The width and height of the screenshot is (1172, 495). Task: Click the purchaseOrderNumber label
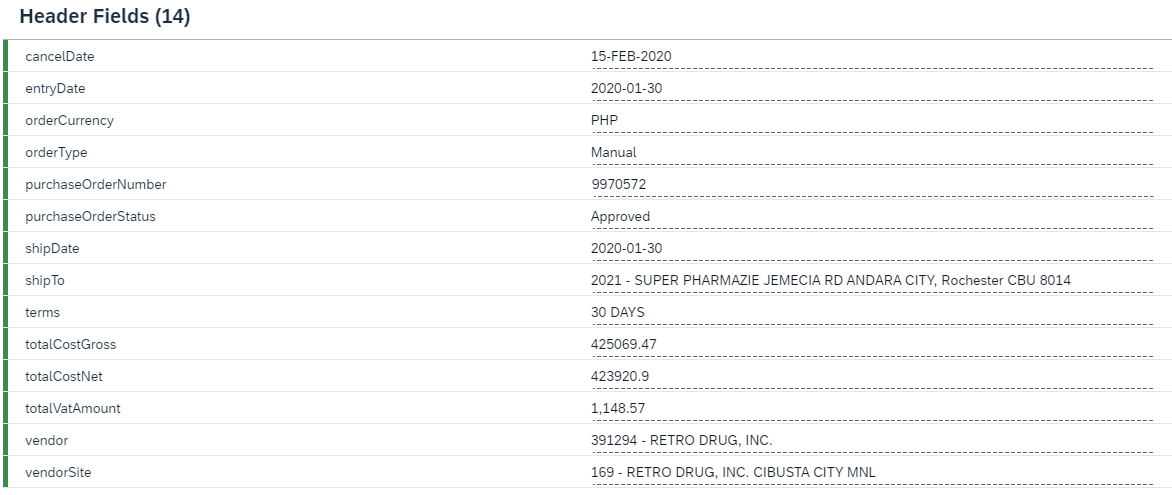point(96,185)
